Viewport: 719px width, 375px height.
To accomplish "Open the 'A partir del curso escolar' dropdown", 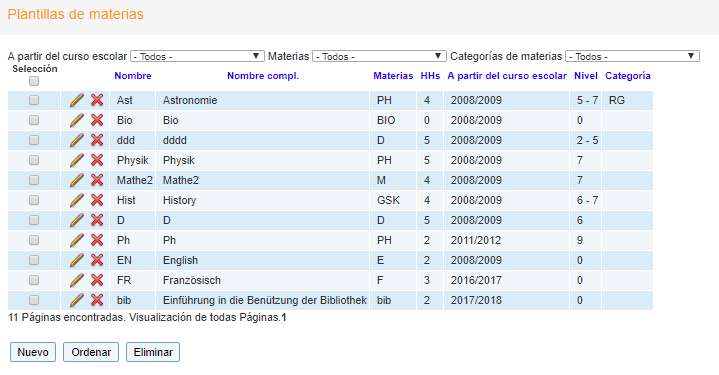I will pyautogui.click(x=197, y=56).
